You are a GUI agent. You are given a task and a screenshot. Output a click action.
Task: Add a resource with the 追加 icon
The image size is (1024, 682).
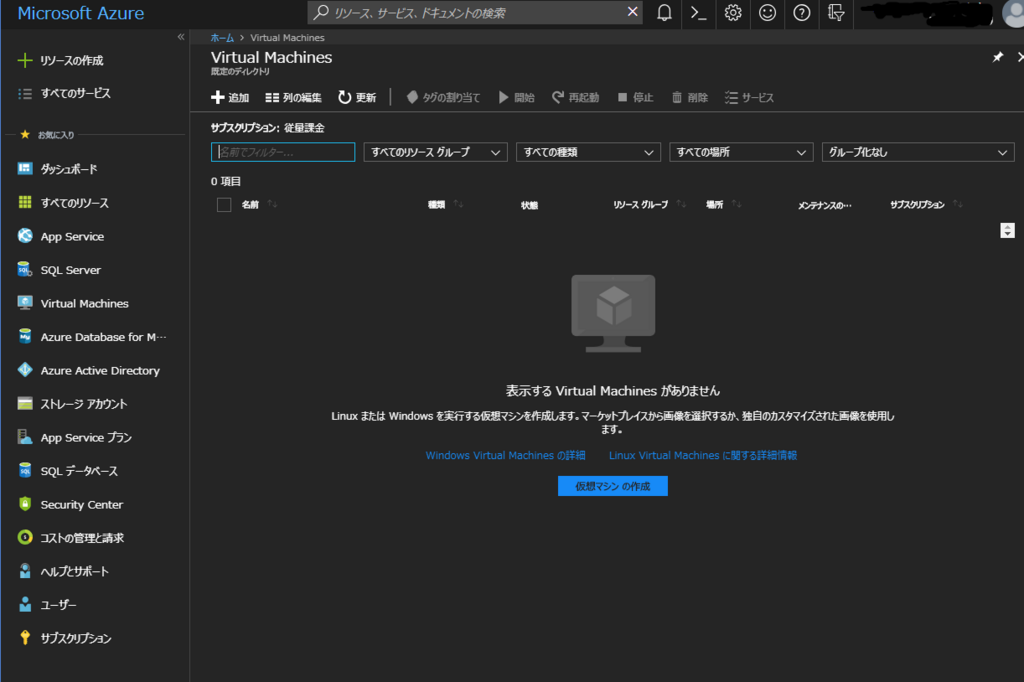coord(229,97)
